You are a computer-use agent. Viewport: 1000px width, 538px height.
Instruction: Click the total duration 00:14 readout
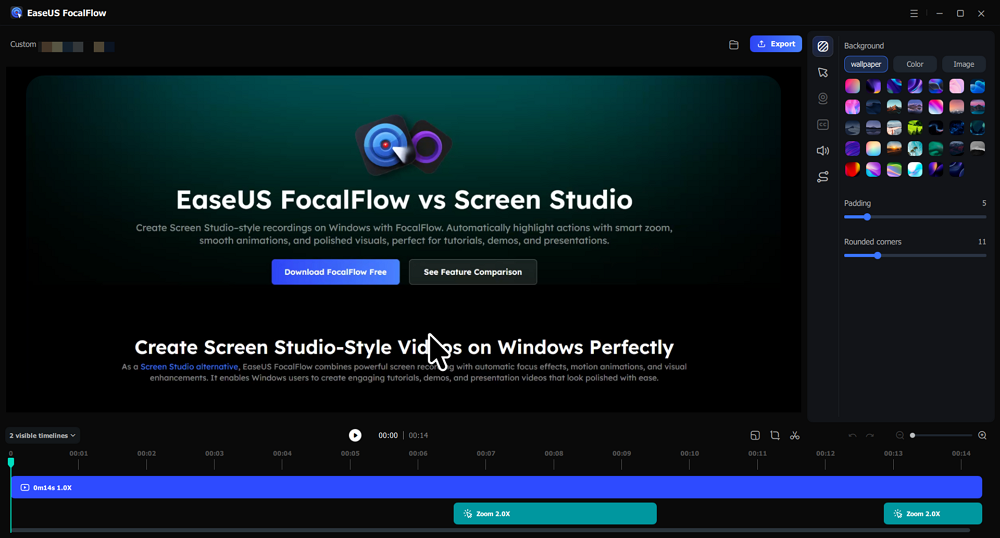tap(418, 435)
